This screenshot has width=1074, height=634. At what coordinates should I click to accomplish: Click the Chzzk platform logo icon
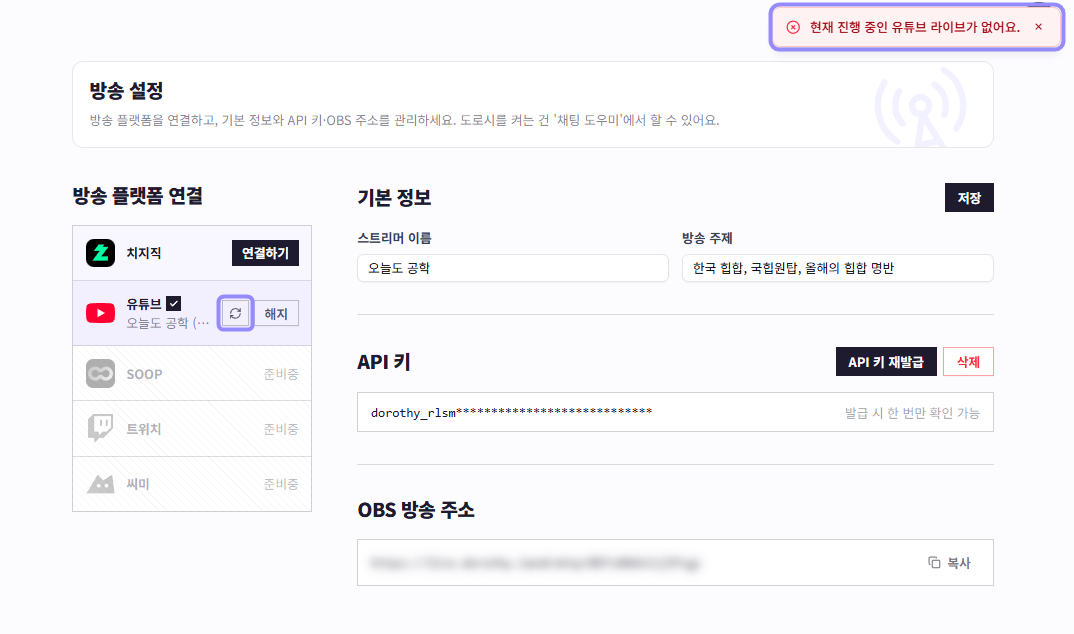(101, 253)
